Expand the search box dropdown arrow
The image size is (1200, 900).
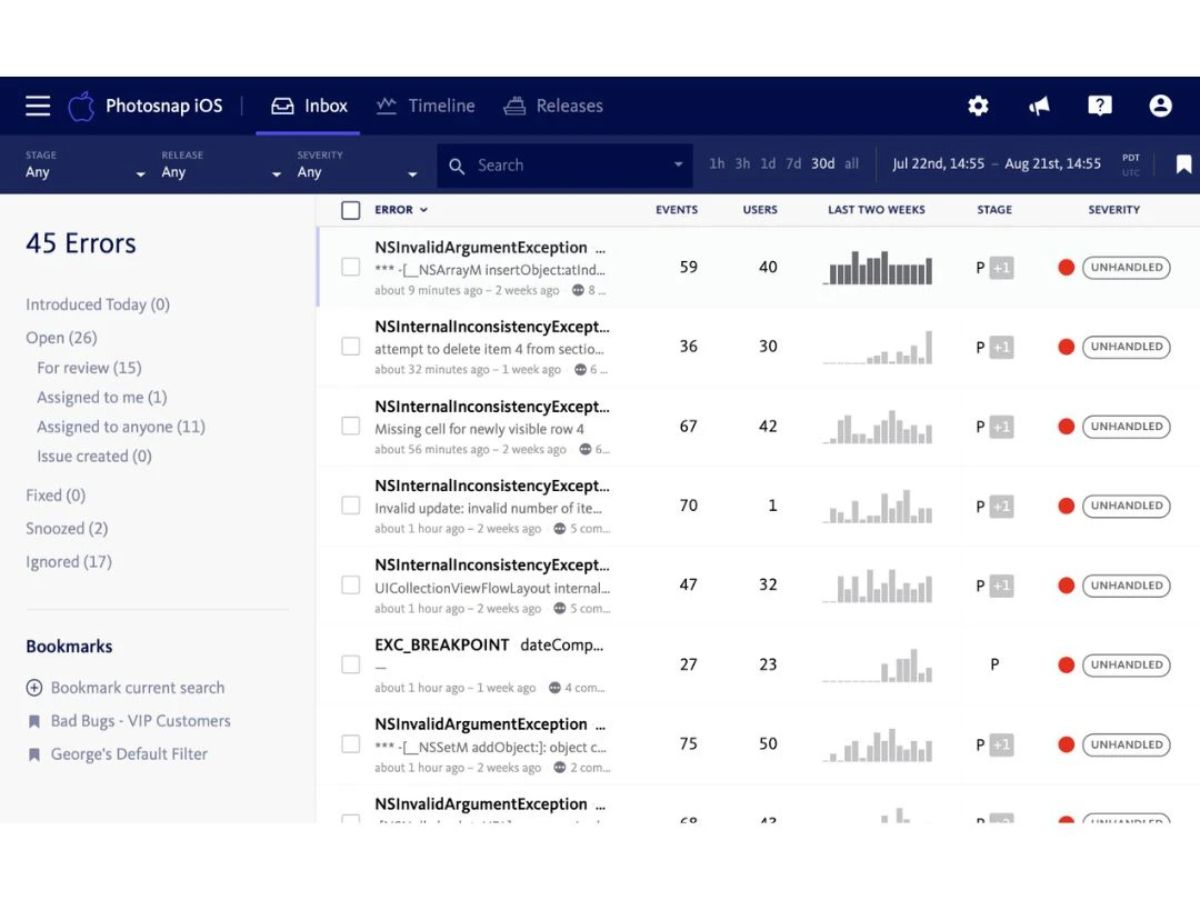click(x=679, y=166)
